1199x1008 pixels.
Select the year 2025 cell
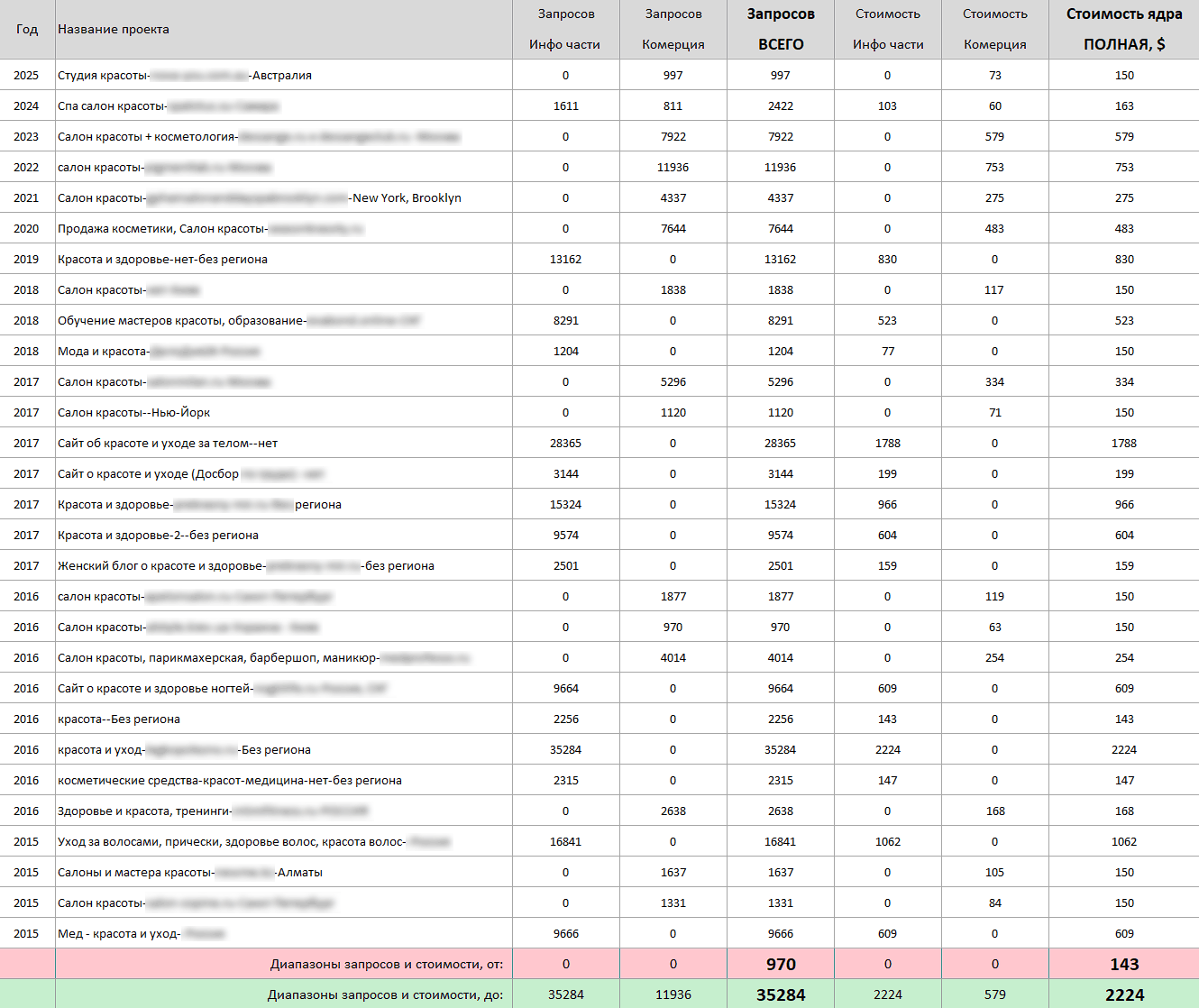click(x=26, y=76)
